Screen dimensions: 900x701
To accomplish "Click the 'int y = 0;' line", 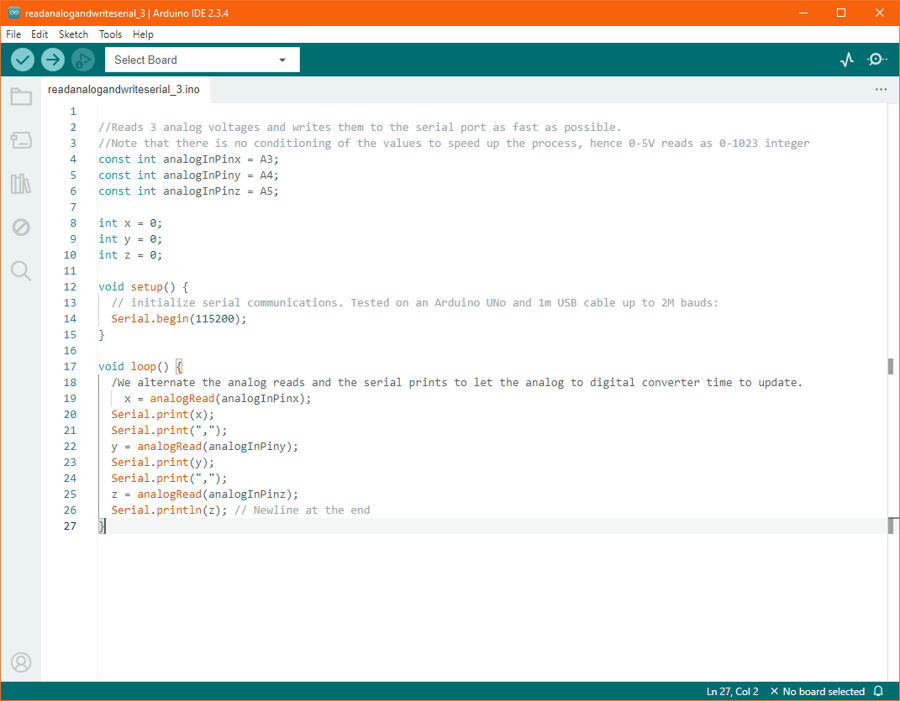I will coord(130,239).
